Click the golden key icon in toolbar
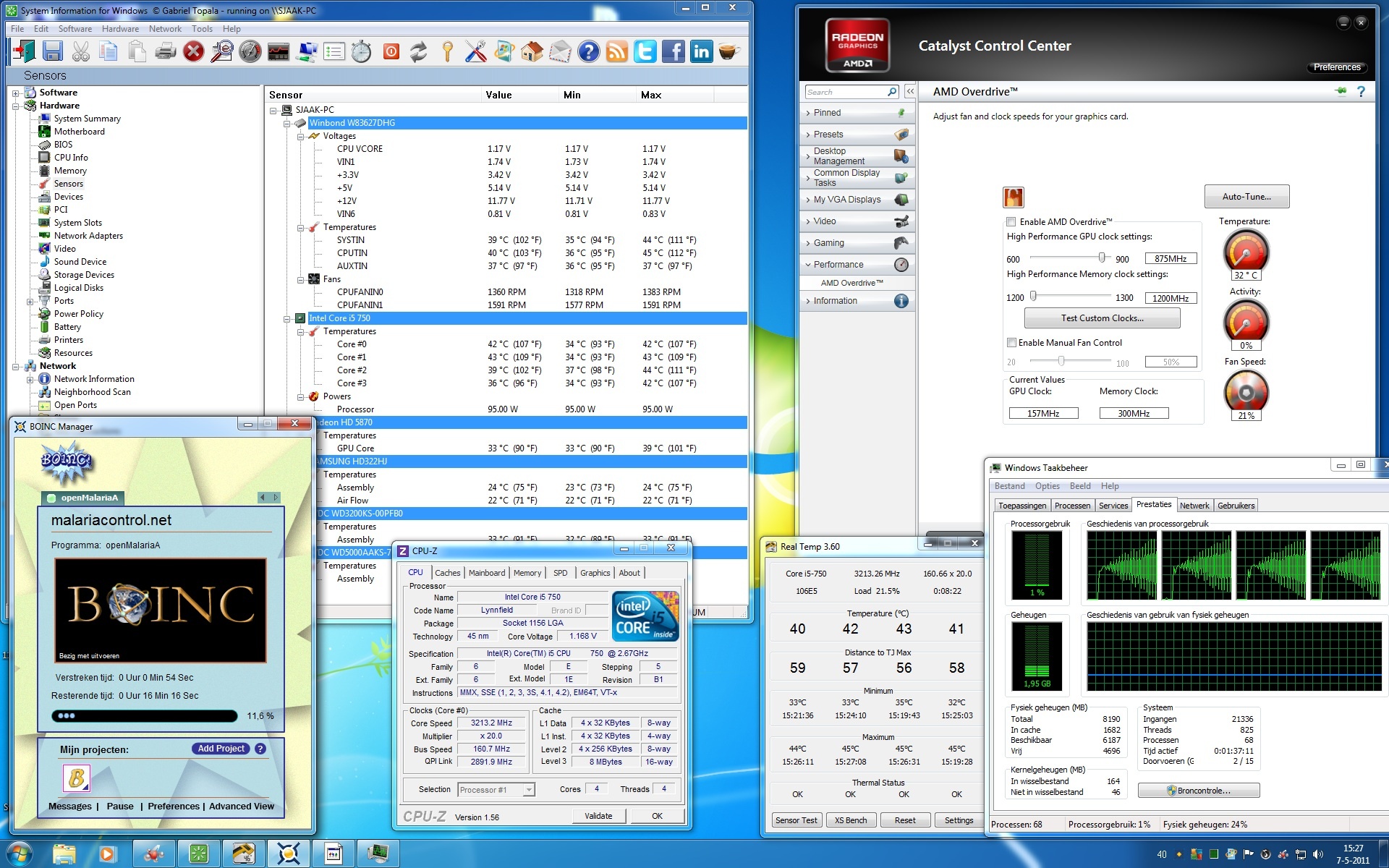 pos(448,51)
